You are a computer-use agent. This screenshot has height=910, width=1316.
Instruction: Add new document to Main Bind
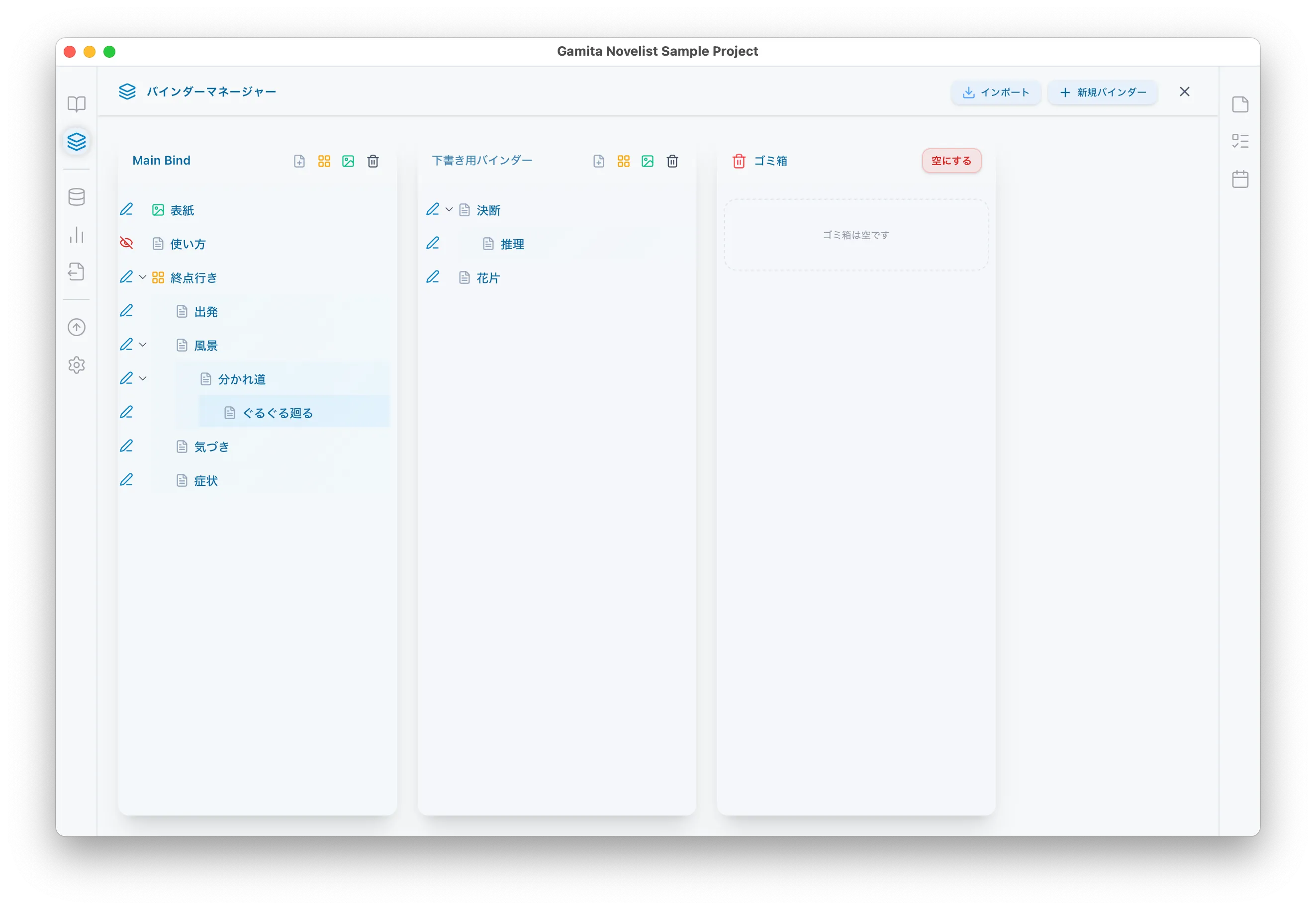pos(299,161)
